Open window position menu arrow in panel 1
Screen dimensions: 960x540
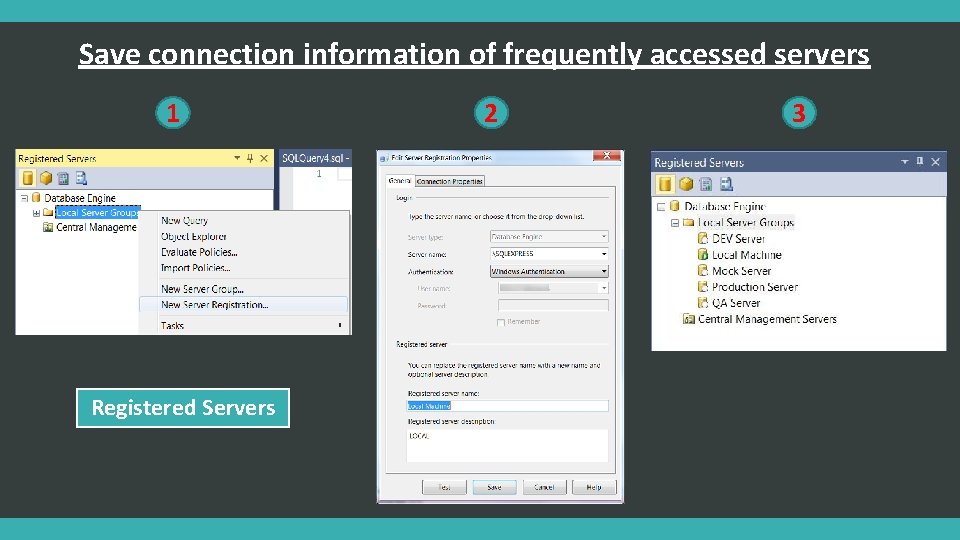(237, 158)
